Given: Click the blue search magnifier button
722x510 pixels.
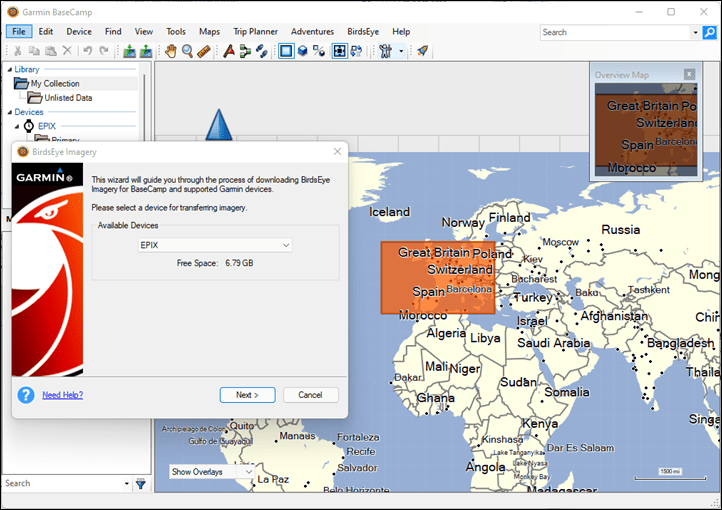Looking at the screenshot, I should coord(710,32).
